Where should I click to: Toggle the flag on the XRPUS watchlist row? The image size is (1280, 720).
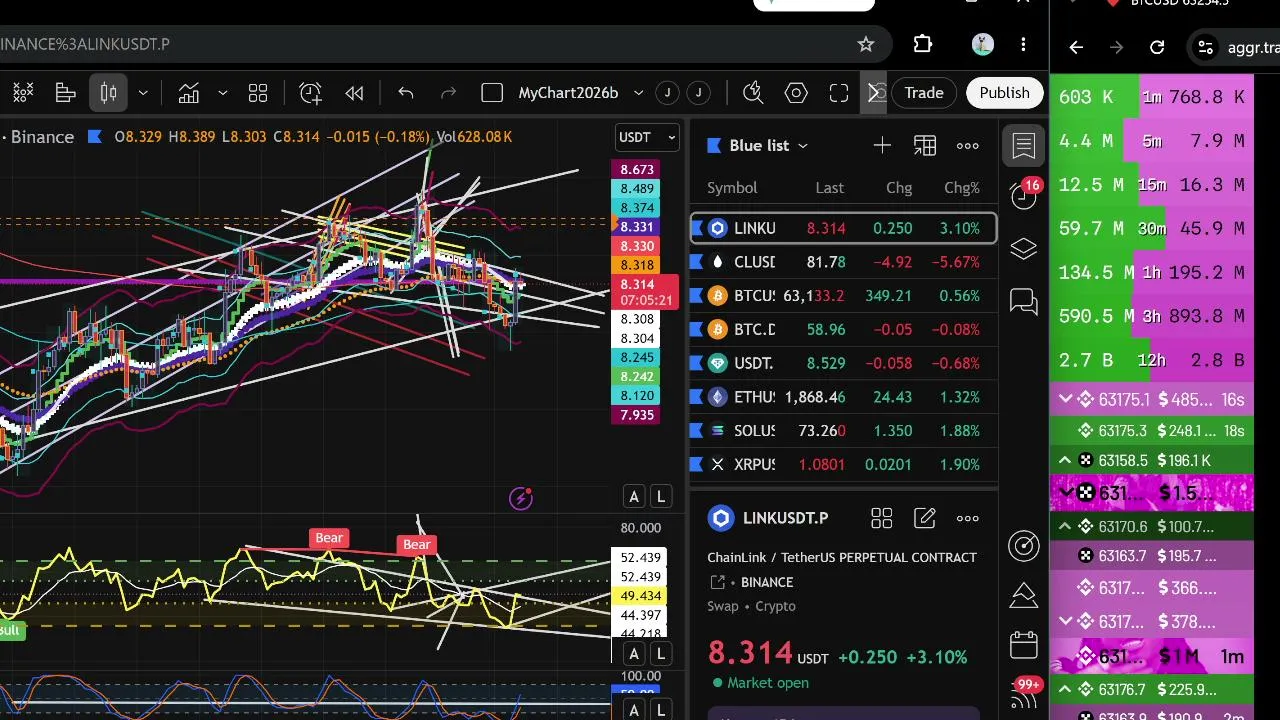coord(697,464)
